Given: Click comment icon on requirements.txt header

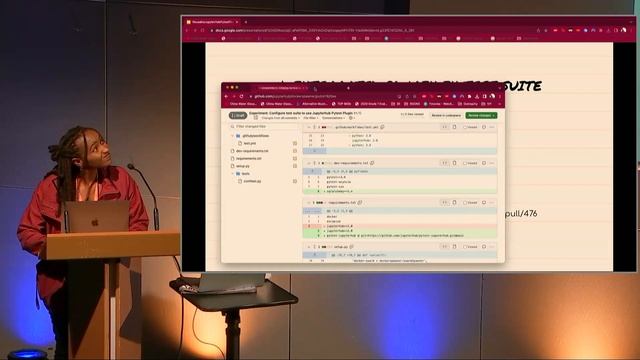Looking at the screenshot, I should point(484,202).
